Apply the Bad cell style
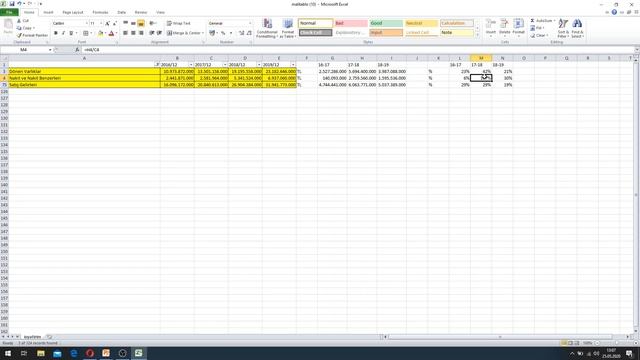 click(x=351, y=23)
